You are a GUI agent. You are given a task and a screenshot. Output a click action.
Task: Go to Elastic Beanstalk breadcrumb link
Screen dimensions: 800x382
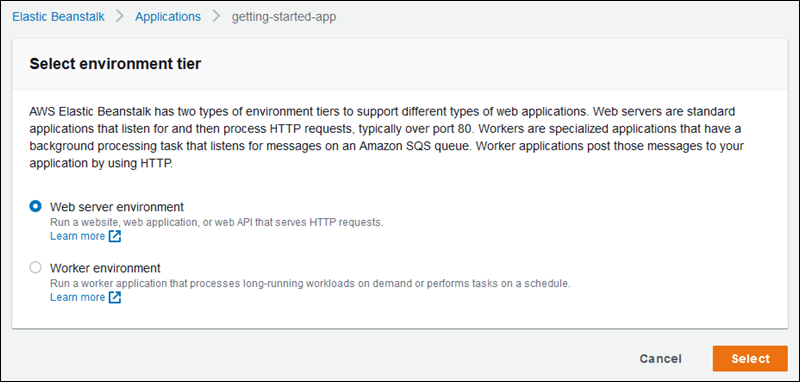click(x=59, y=16)
